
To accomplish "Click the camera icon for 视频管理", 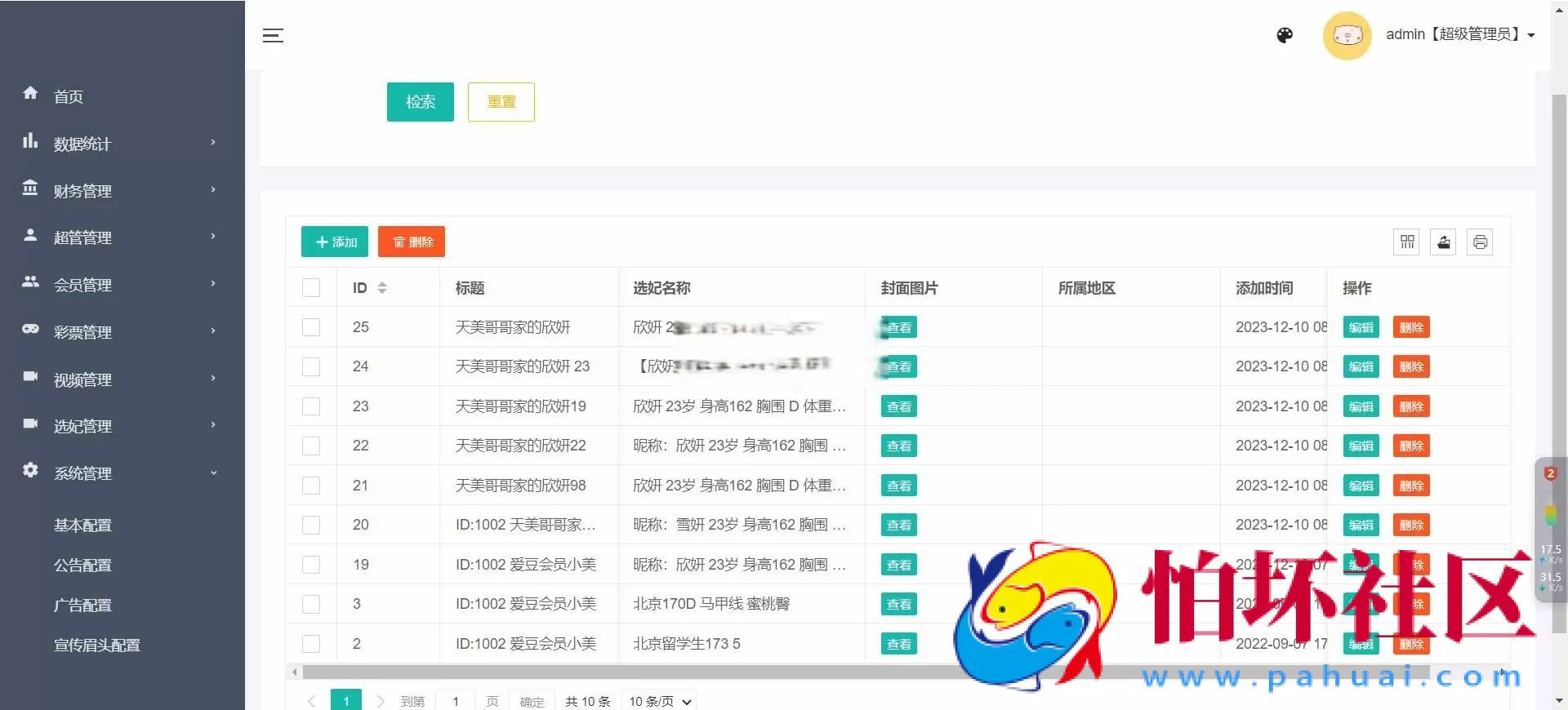I will tap(30, 376).
